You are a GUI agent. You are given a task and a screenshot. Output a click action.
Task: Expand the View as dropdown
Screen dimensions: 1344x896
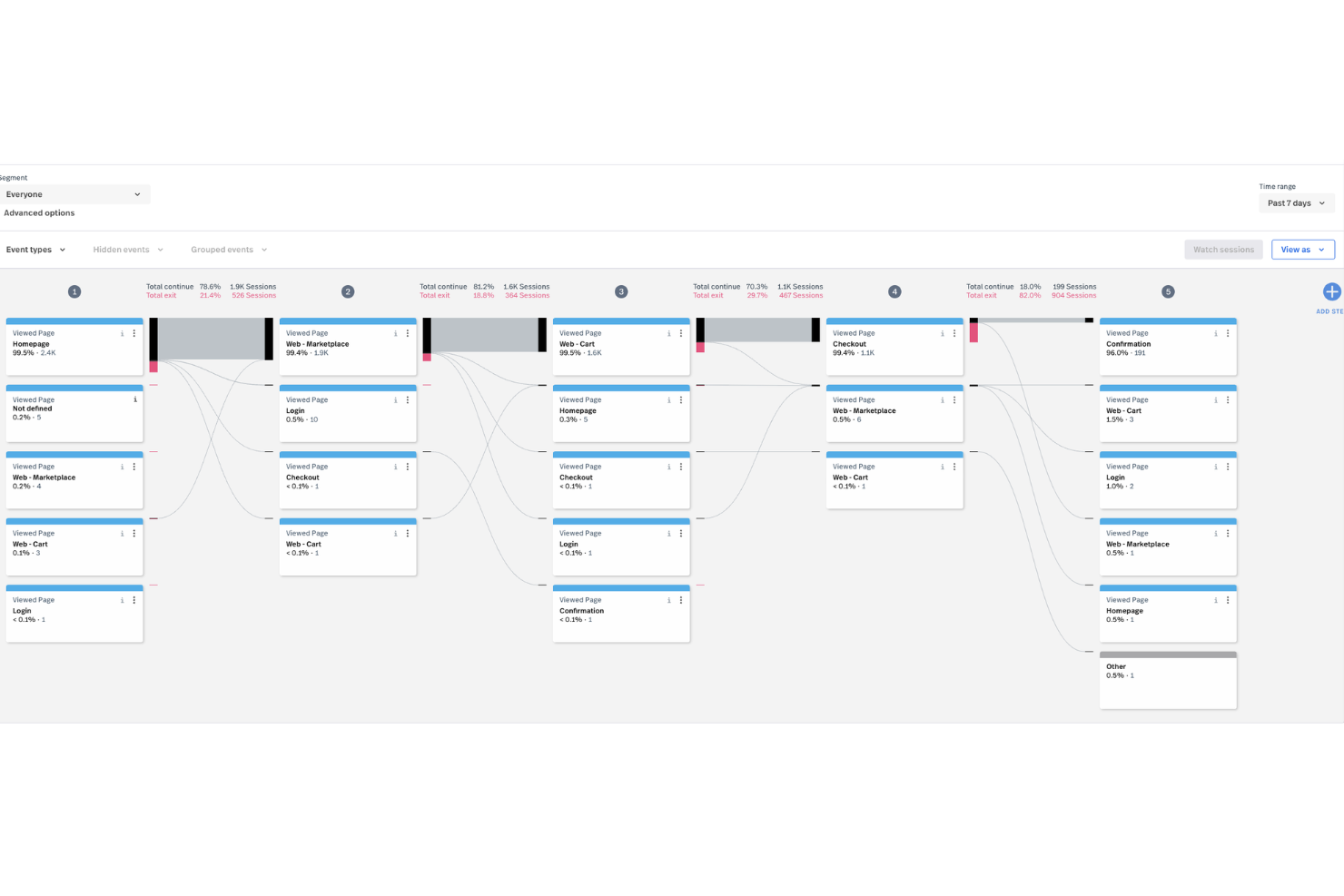[1302, 250]
